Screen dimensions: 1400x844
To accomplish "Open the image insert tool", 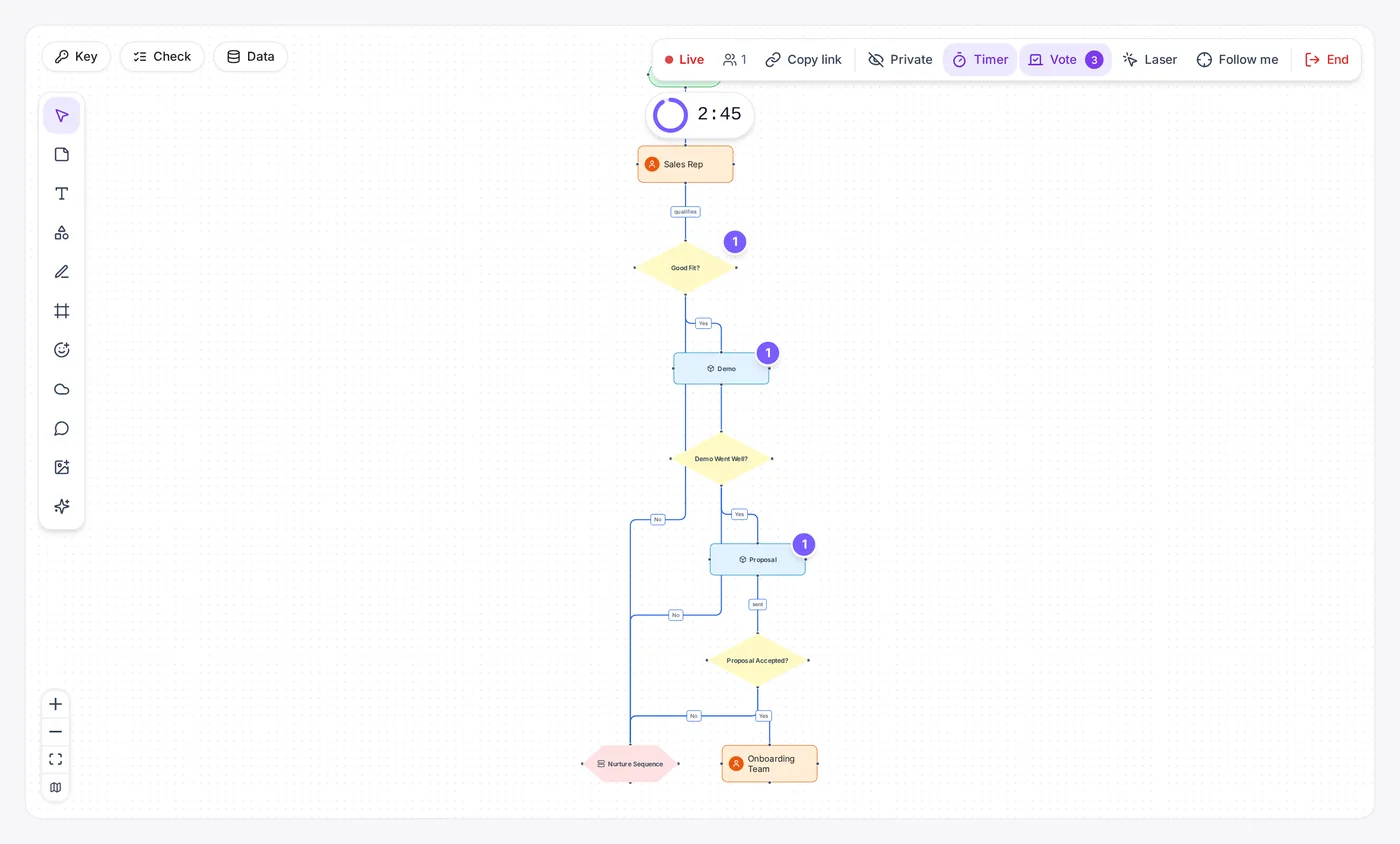I will point(62,467).
